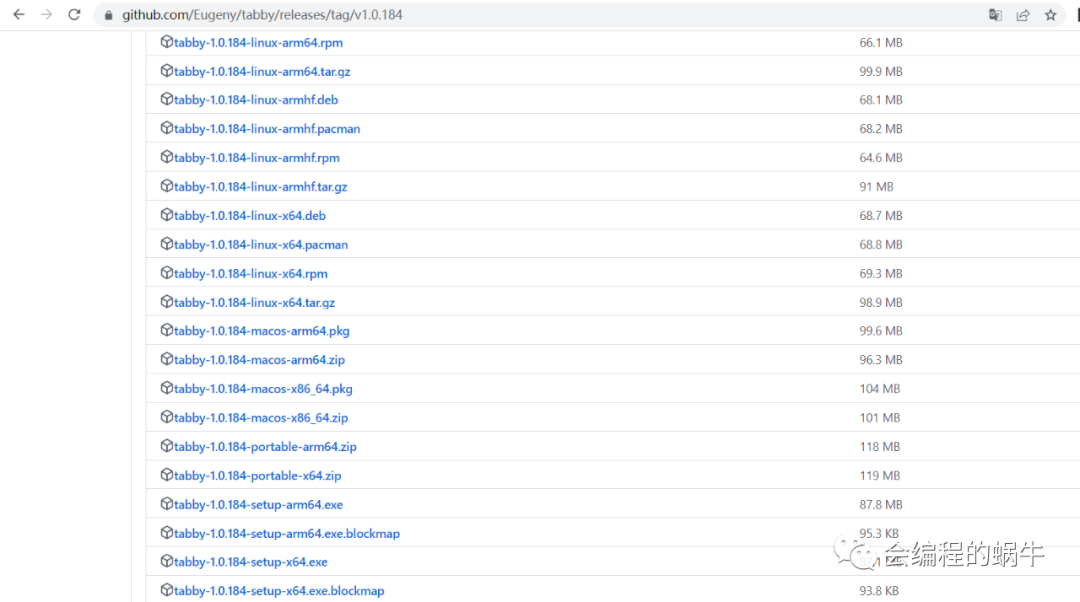Click package icon beside portable-x64.zip
This screenshot has height=602, width=1080.
coord(166,475)
